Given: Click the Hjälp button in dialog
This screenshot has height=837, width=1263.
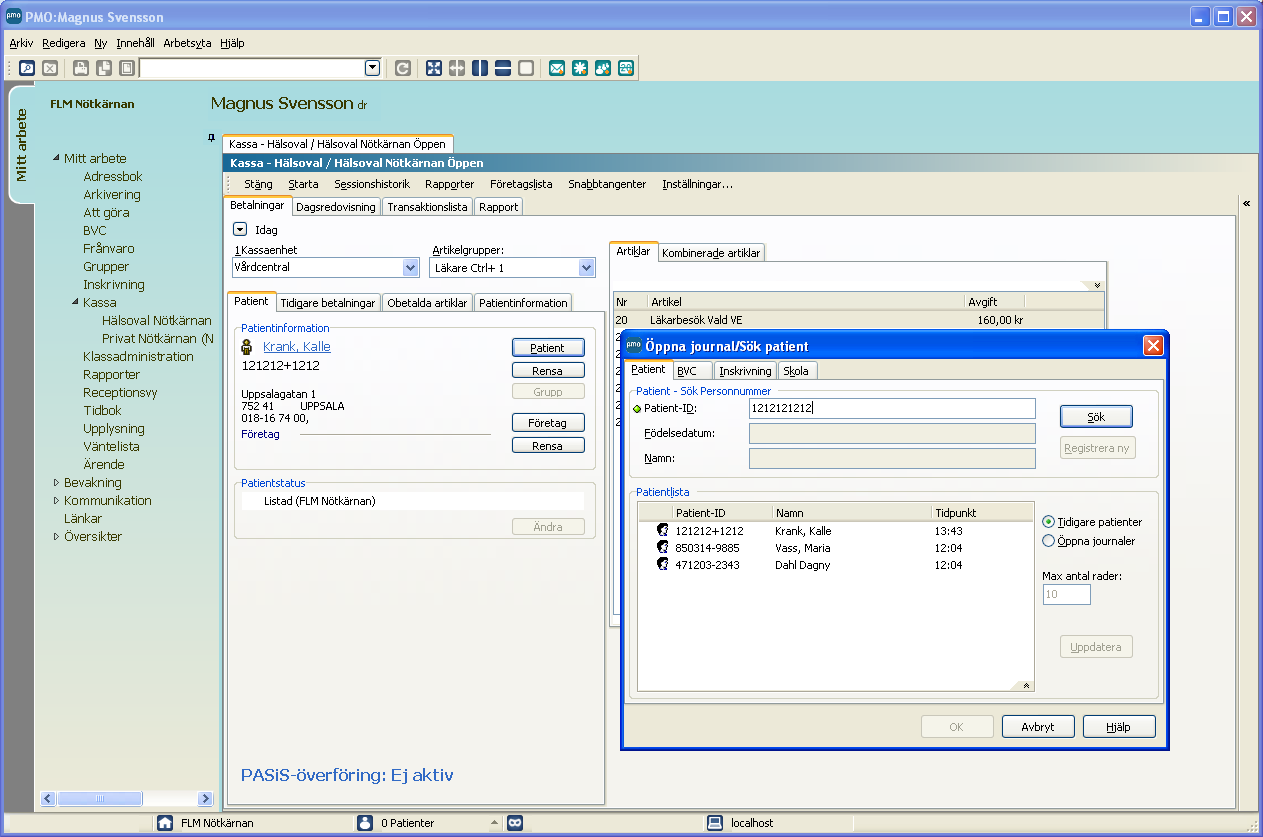Looking at the screenshot, I should coord(1119,727).
